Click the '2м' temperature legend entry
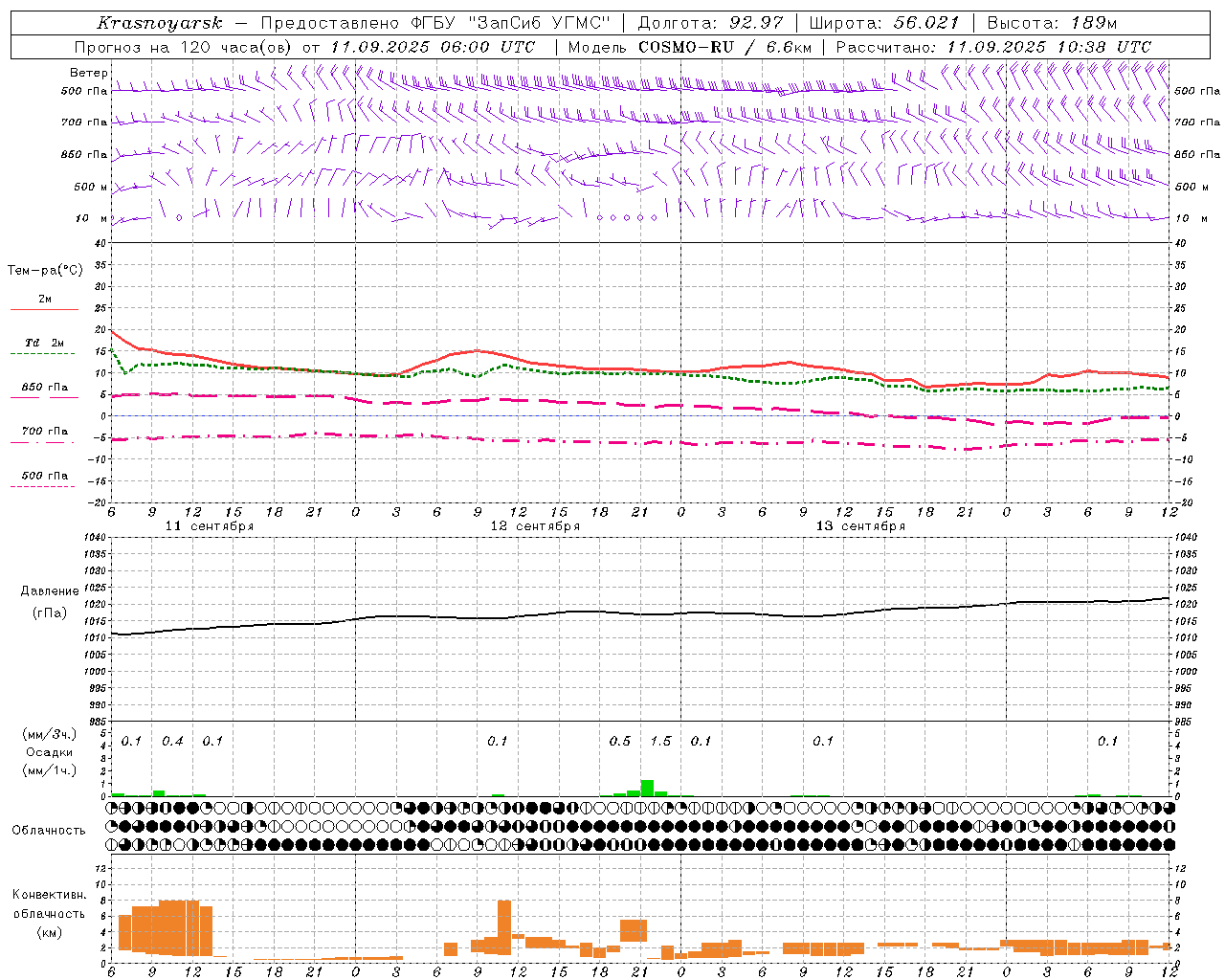Image resolution: width=1225 pixels, height=980 pixels. (45, 300)
